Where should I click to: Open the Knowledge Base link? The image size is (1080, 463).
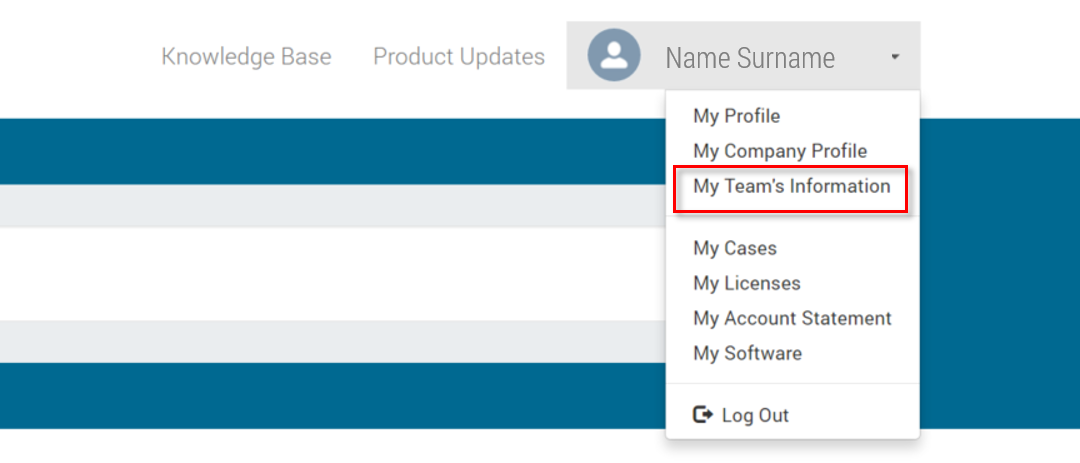pyautogui.click(x=246, y=57)
